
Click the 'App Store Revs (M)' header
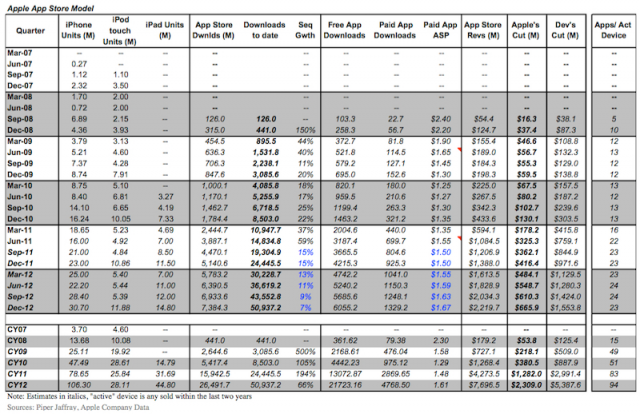(483, 30)
